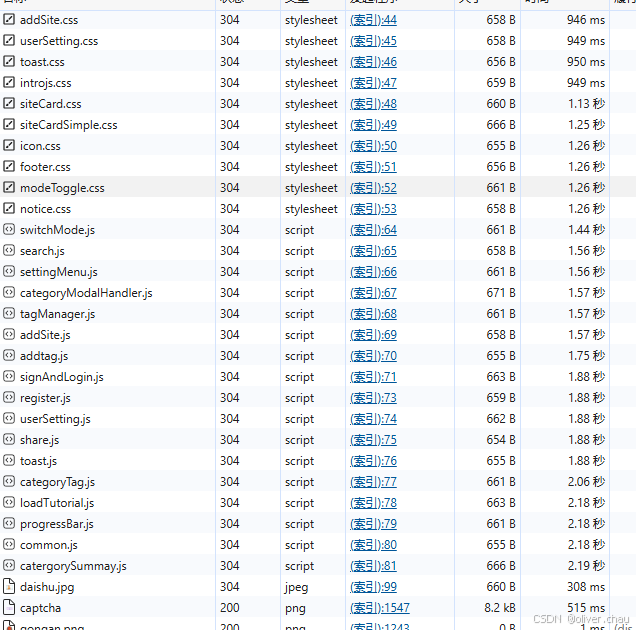Click the 515 ms time cell

(x=586, y=608)
